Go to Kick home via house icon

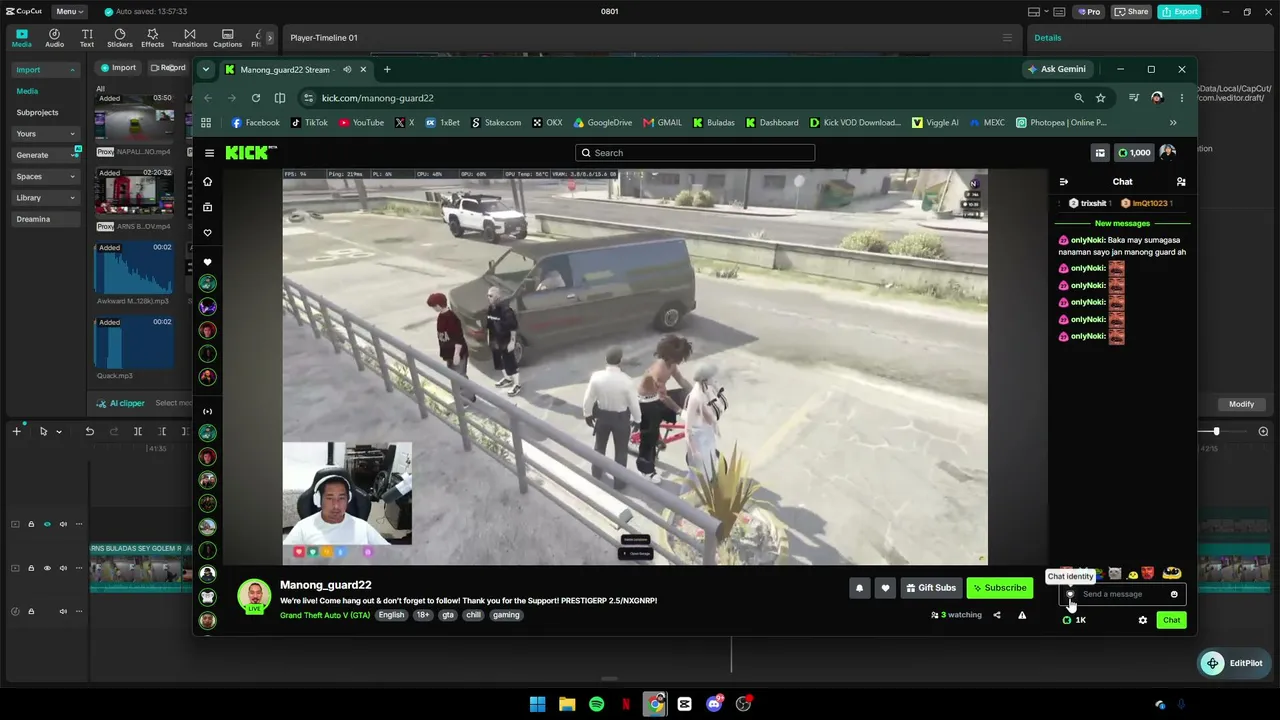point(207,182)
